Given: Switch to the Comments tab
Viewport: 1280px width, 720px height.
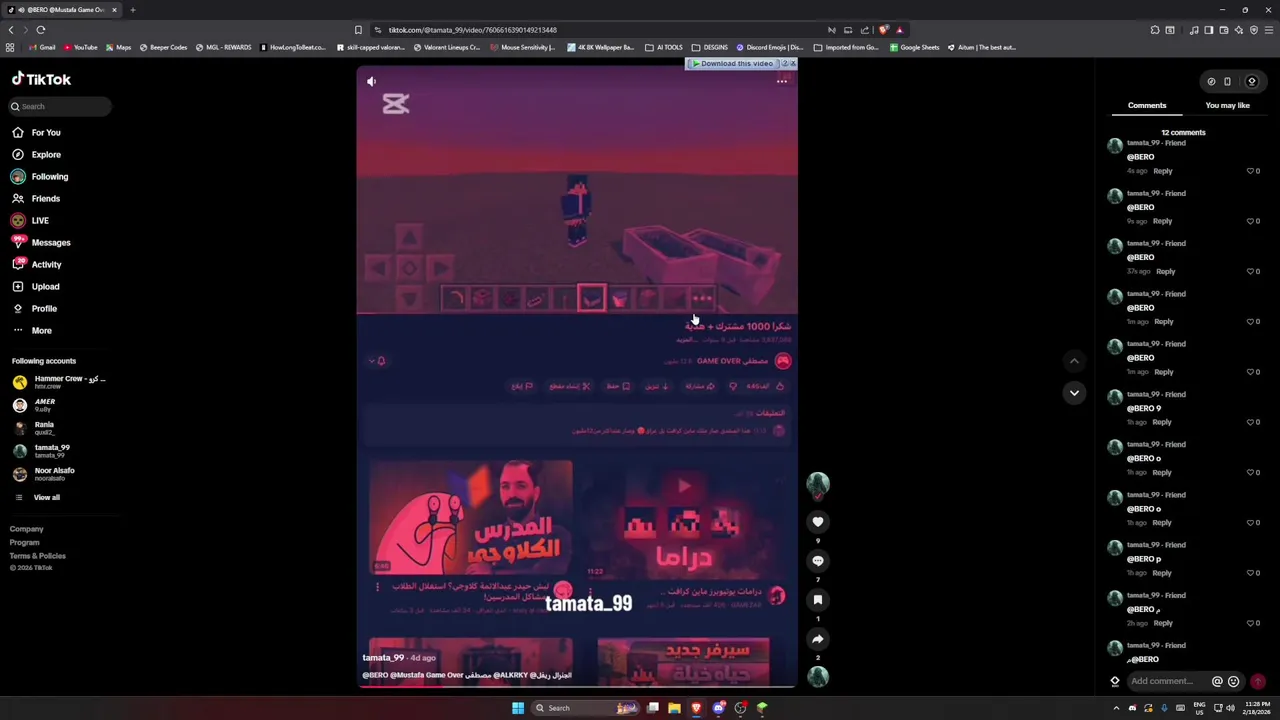Looking at the screenshot, I should (1147, 105).
